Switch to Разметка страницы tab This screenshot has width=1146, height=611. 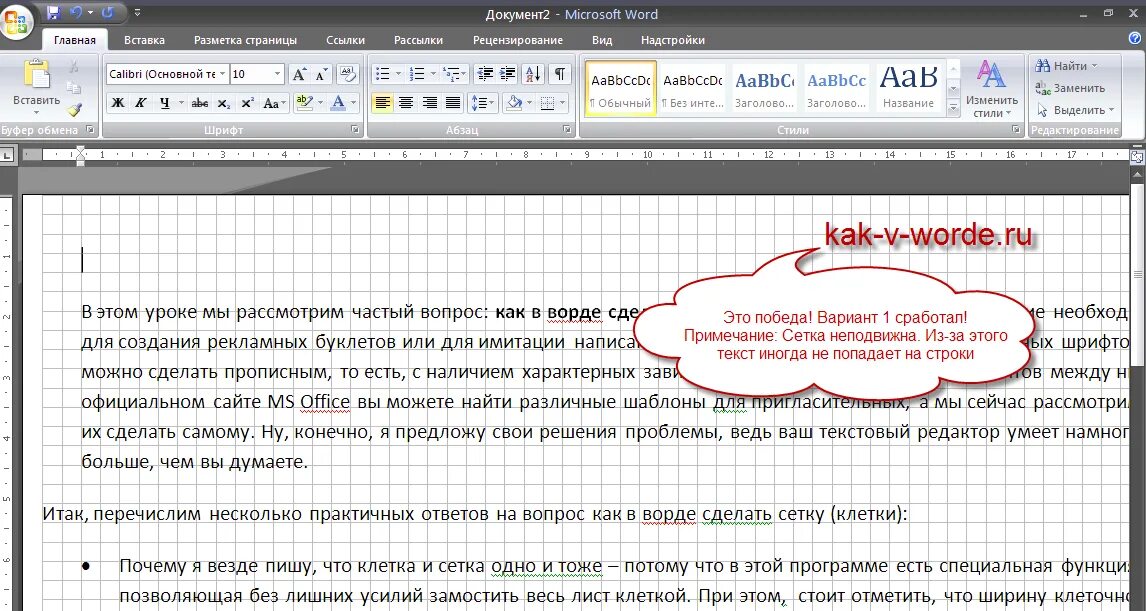[246, 40]
